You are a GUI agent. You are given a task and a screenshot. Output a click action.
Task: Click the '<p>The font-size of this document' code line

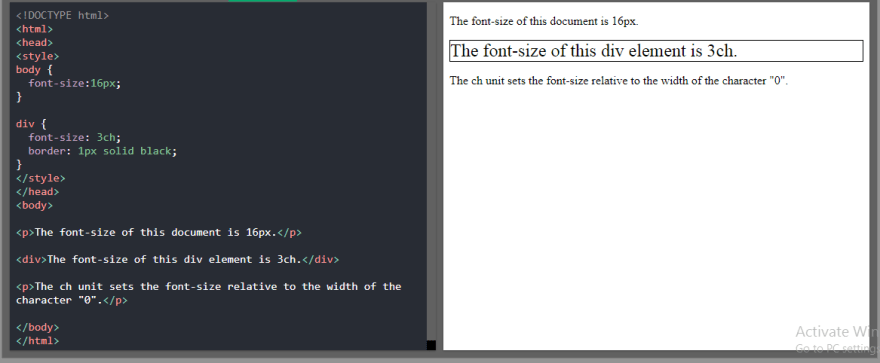(159, 232)
